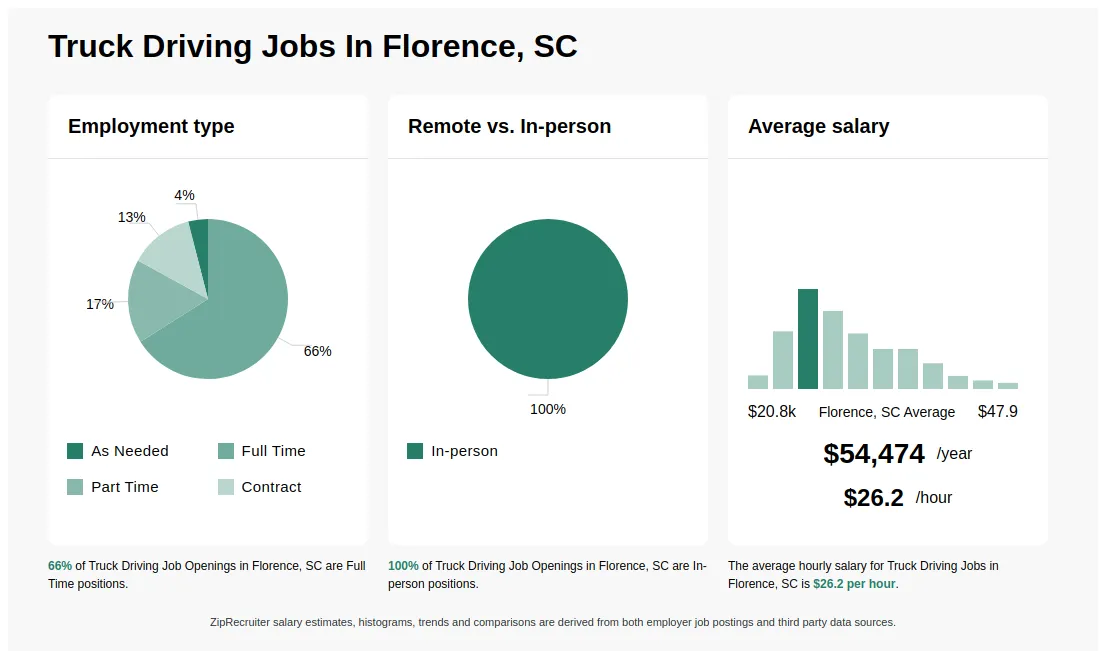
Task: Click the Truck Driving Jobs page title
Action: point(313,46)
